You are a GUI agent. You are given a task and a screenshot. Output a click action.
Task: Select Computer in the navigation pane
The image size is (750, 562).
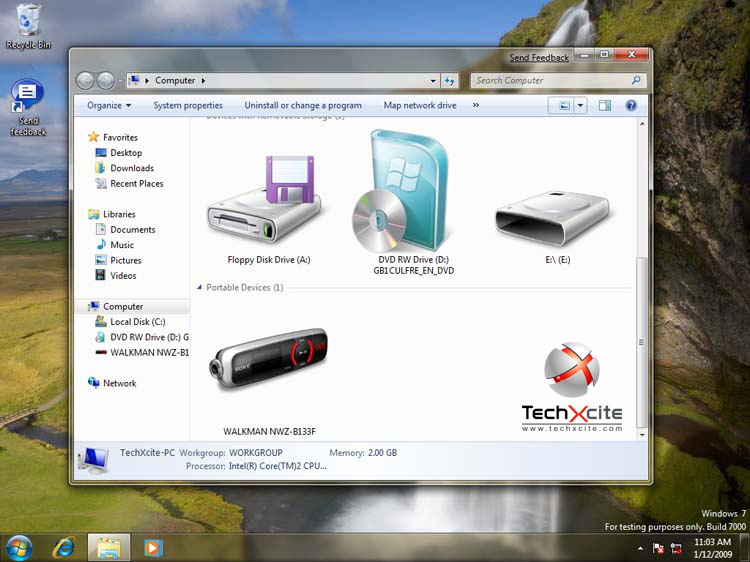pos(123,307)
